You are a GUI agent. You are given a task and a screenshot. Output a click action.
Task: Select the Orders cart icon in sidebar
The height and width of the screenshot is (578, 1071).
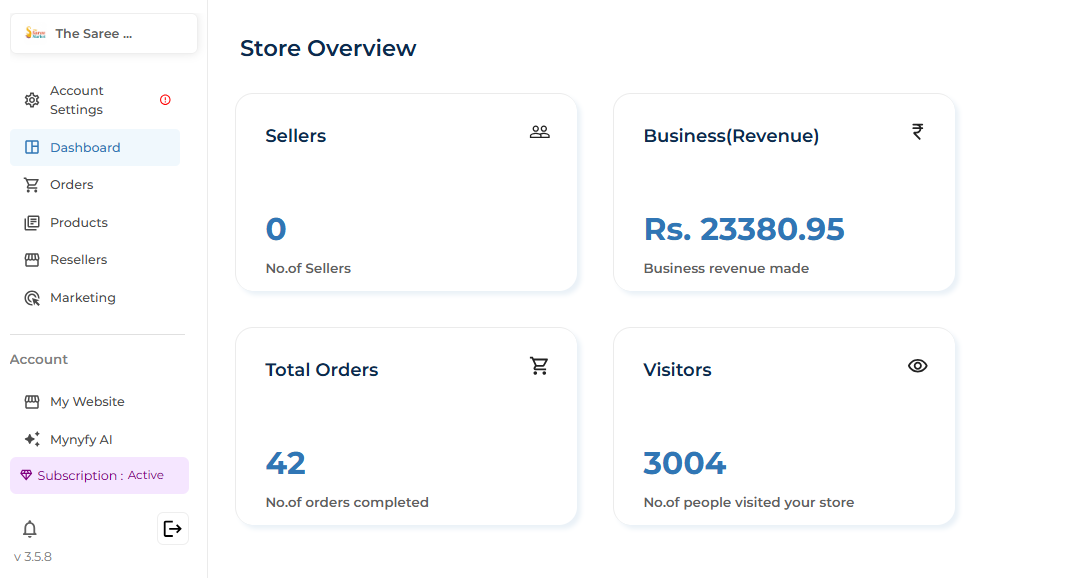click(30, 185)
